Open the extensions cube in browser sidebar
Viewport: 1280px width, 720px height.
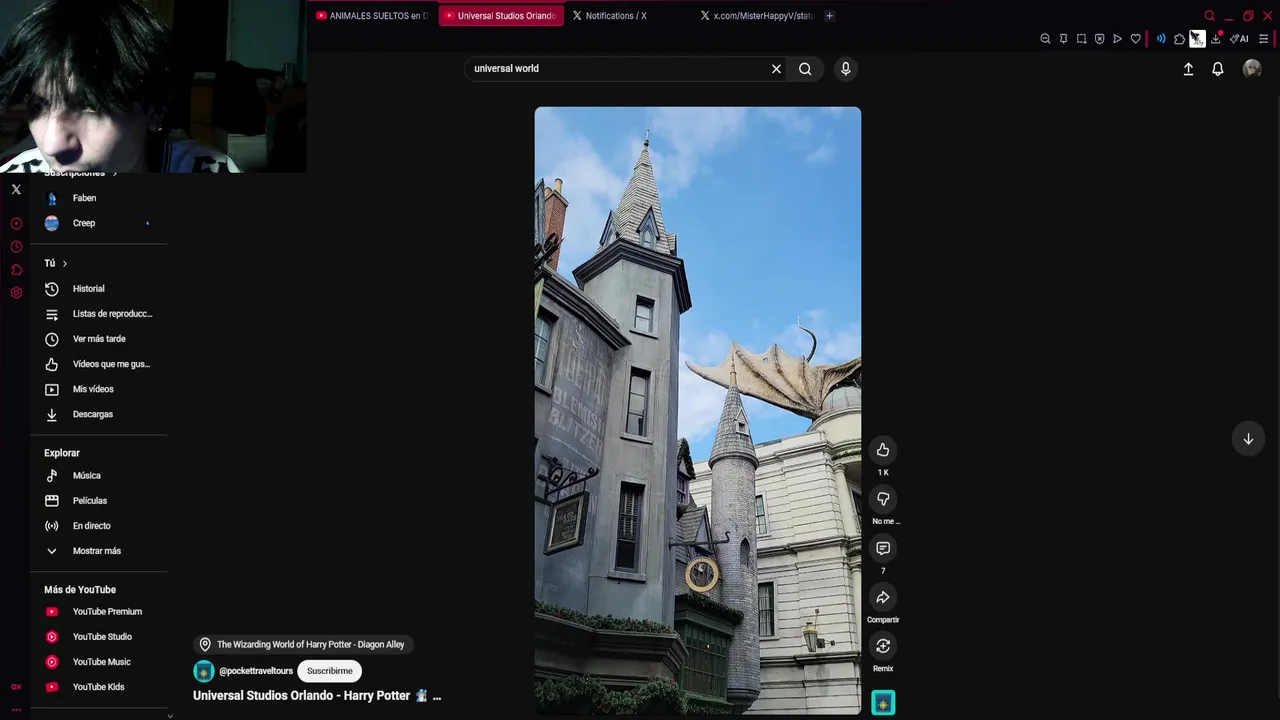pos(16,270)
